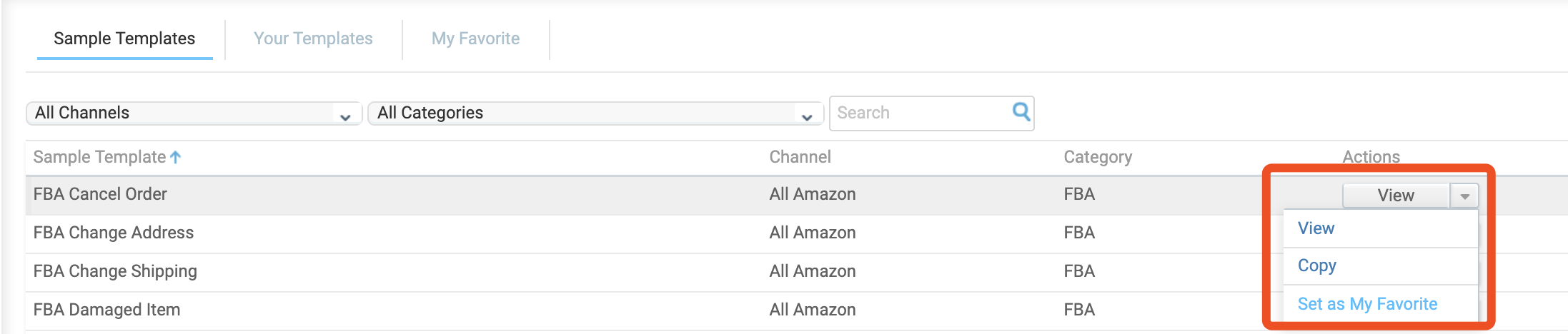Screen dimensions: 1568x334
Task: Click the Channel column header
Action: [x=800, y=157]
